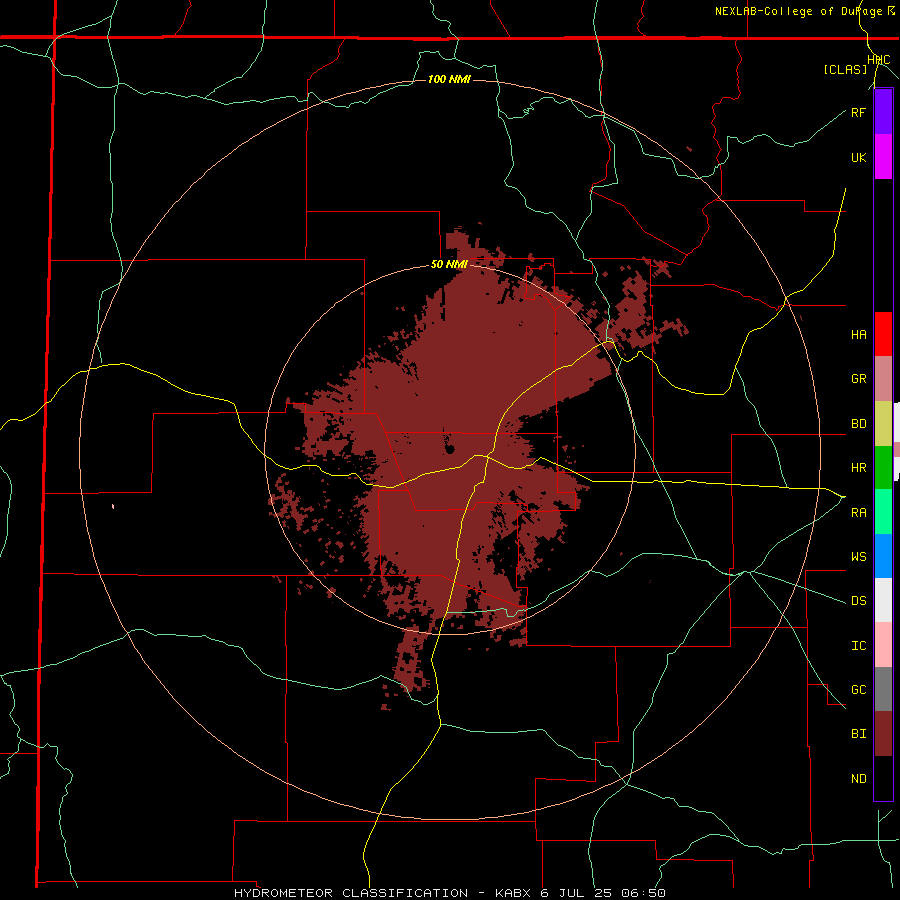Click the RF legend label

coord(858,112)
